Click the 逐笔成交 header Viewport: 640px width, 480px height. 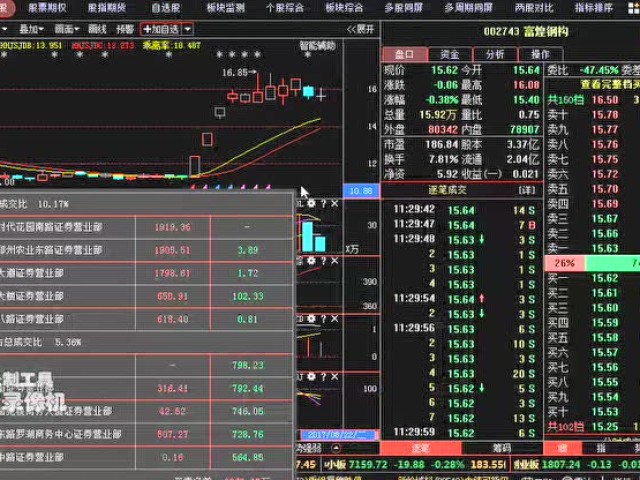coord(447,190)
